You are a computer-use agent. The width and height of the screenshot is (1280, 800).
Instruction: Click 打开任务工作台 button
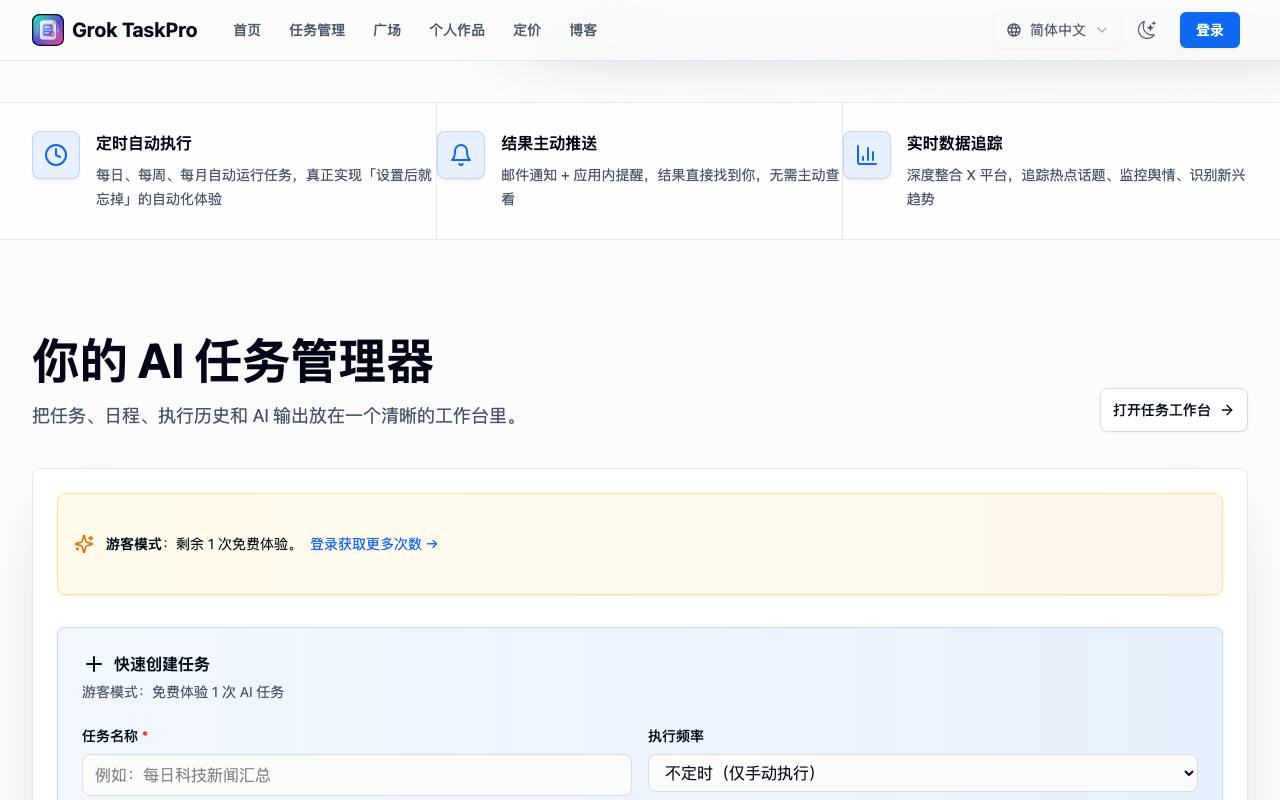coord(1174,410)
